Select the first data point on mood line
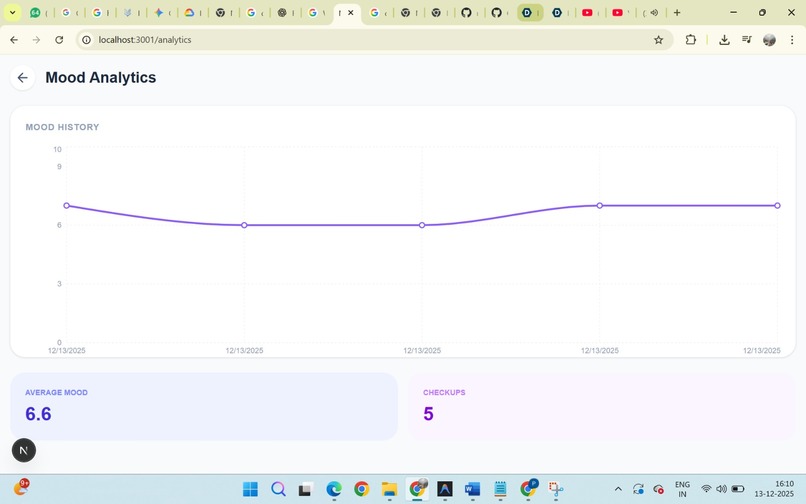 [x=66, y=205]
